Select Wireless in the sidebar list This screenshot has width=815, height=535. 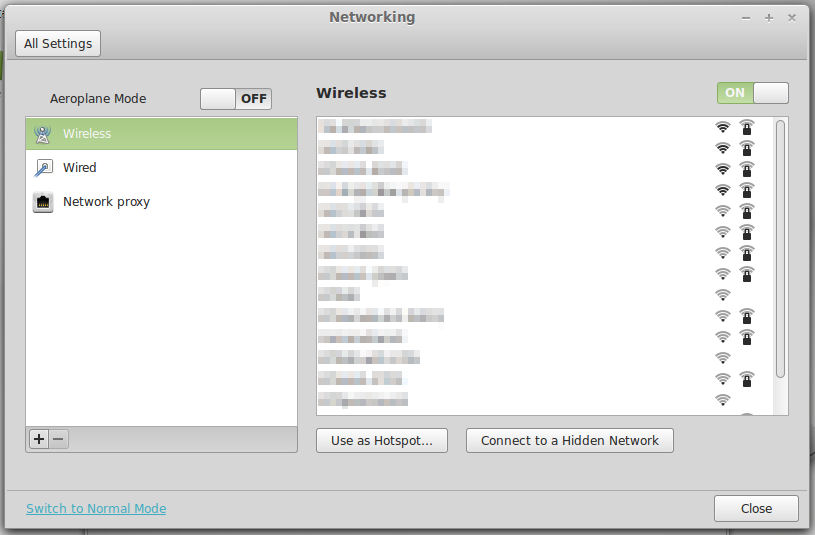tap(161, 134)
